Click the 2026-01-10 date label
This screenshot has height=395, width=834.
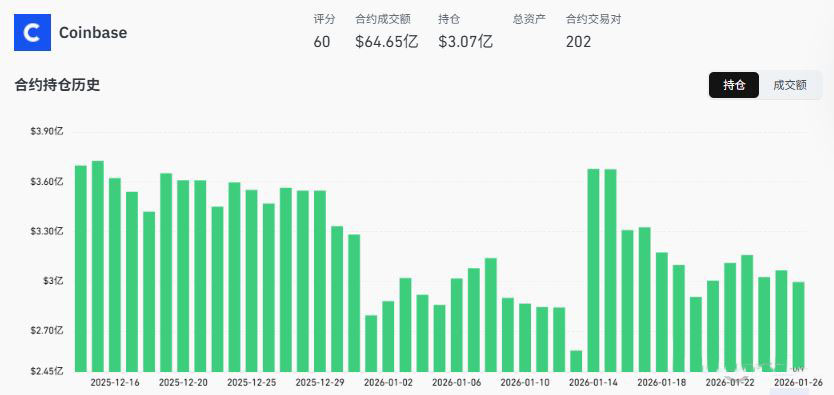[x=525, y=383]
